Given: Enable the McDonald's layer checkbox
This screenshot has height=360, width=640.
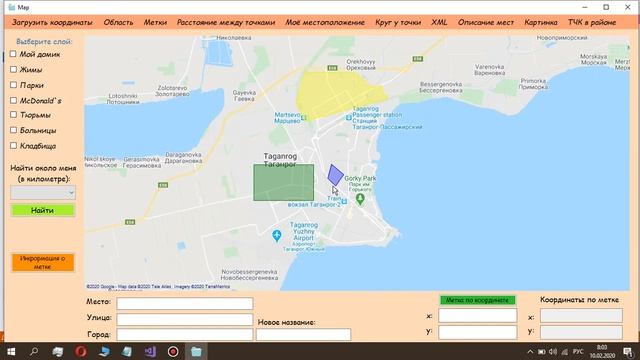Looking at the screenshot, I should click(x=13, y=100).
